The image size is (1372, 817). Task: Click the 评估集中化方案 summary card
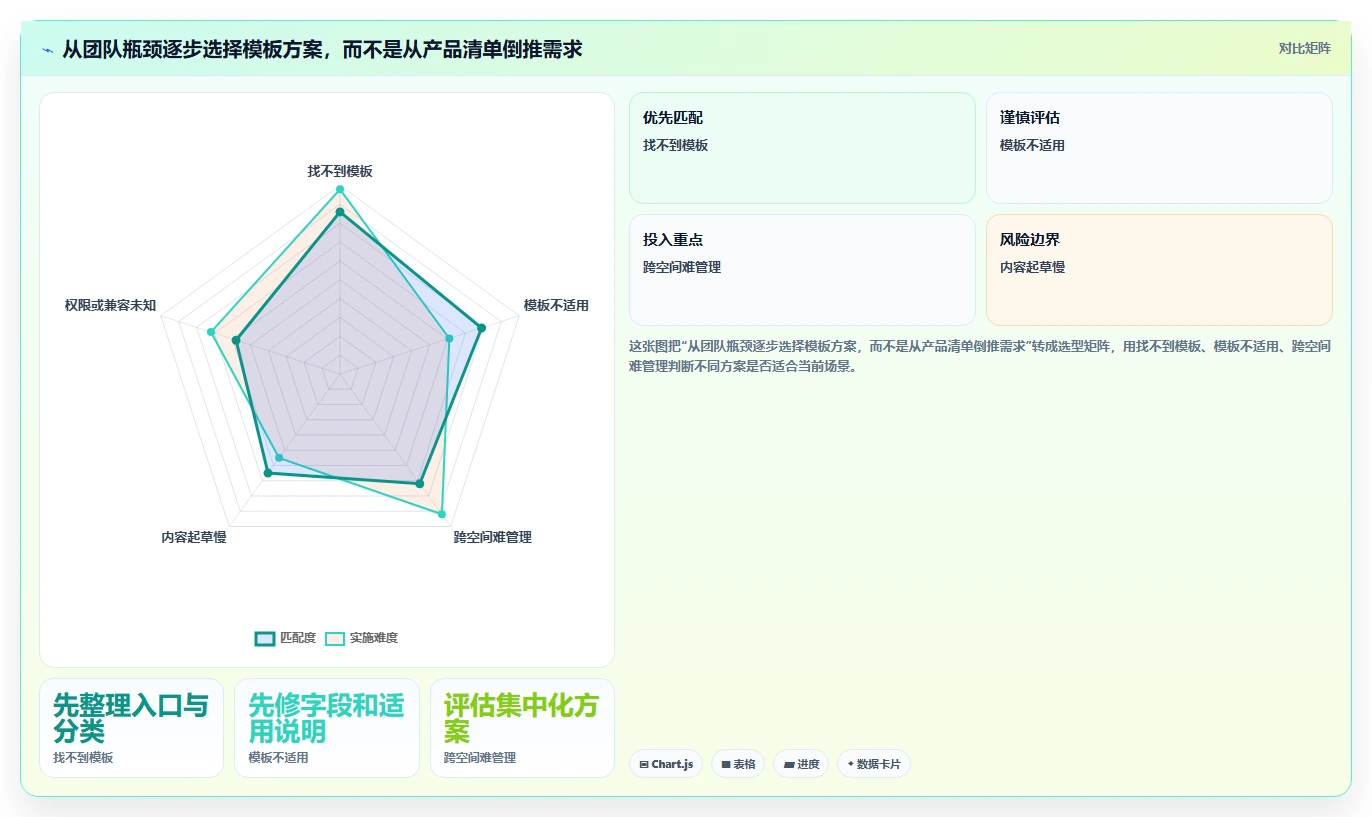[x=522, y=728]
